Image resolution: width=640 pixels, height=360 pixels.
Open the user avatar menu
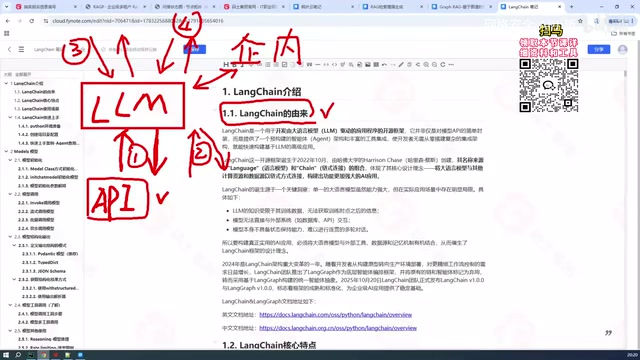tap(622, 49)
